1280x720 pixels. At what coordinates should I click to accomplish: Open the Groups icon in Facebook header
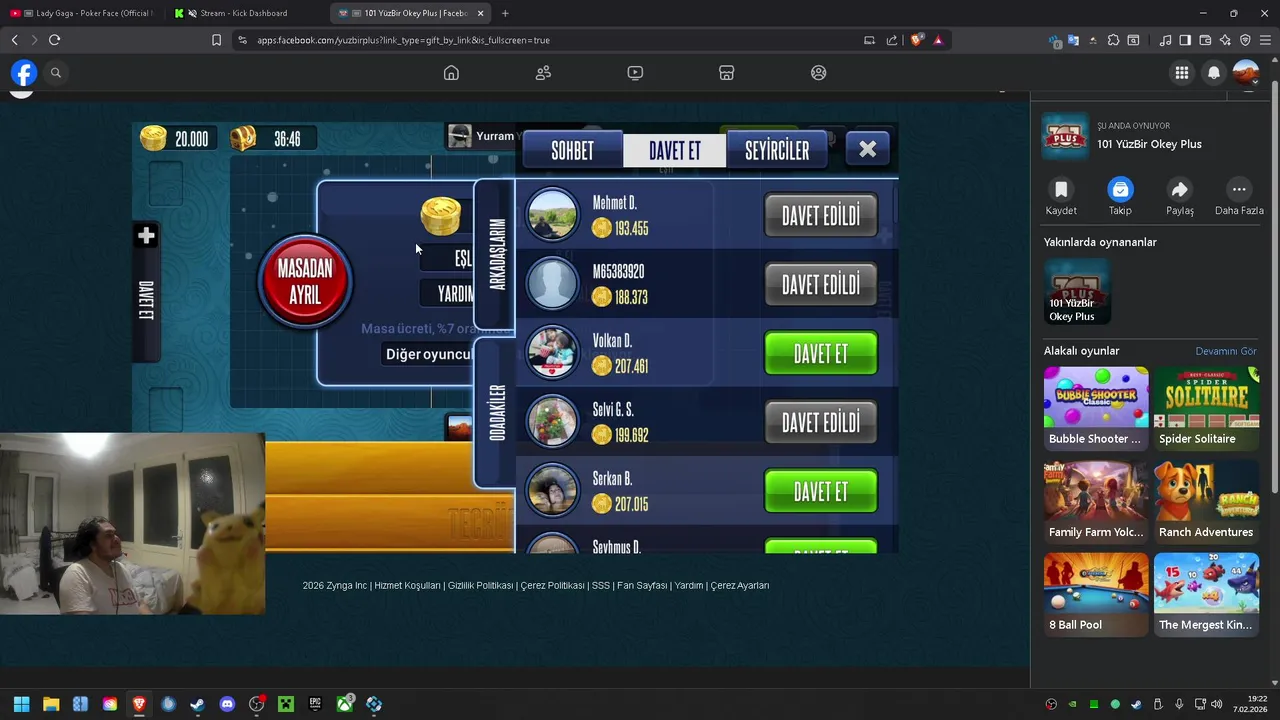point(819,73)
